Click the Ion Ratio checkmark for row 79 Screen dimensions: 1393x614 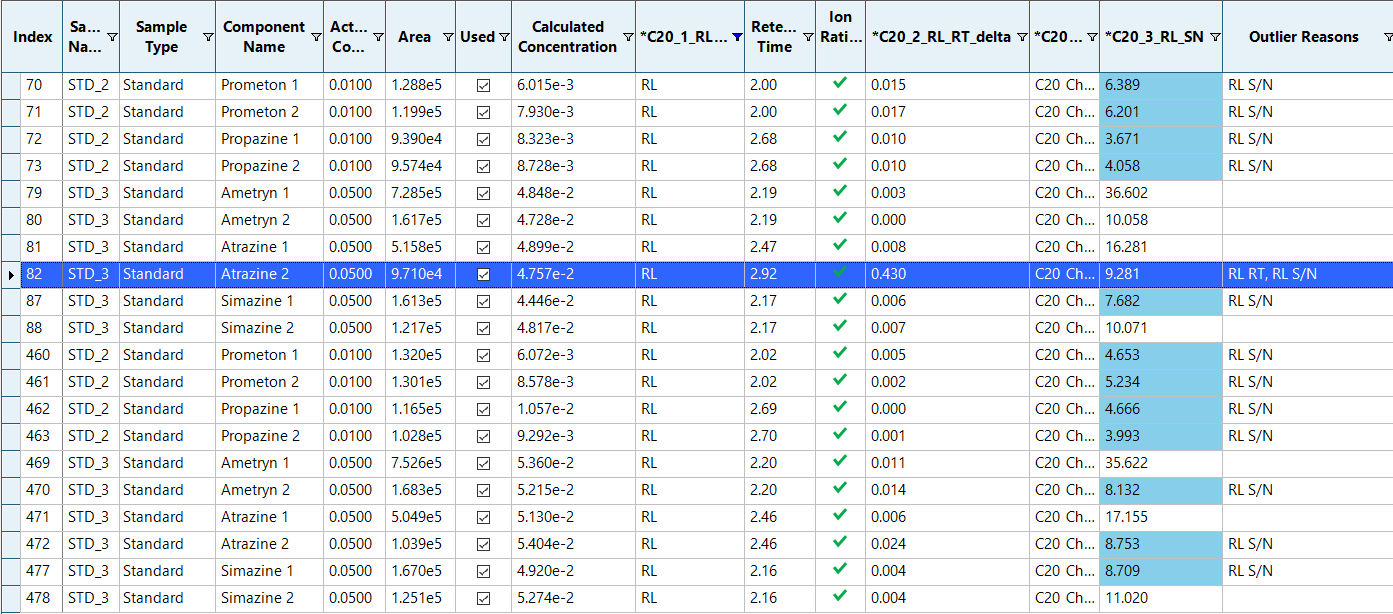(x=840, y=192)
